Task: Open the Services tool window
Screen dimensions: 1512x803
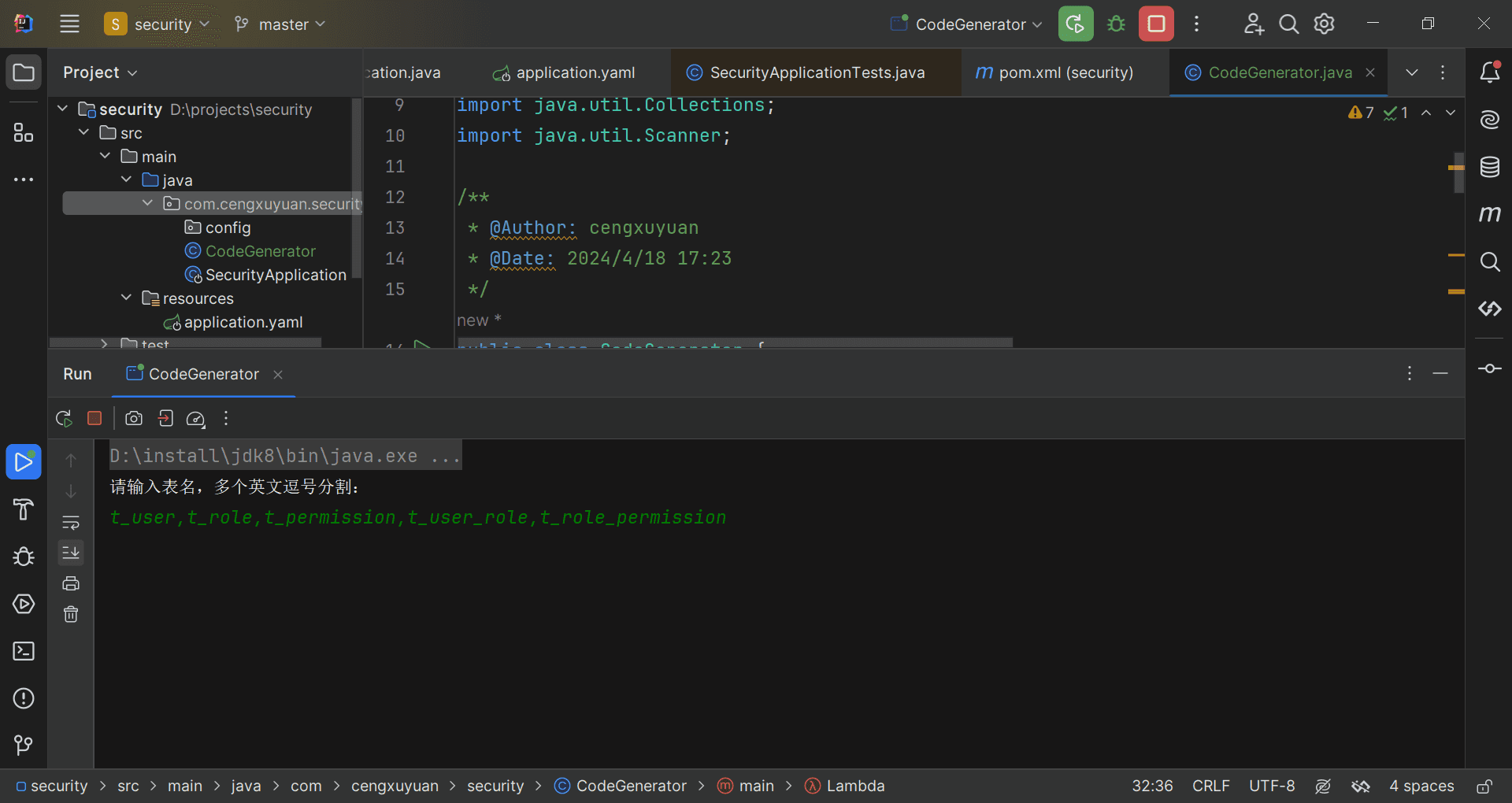Action: pos(24,604)
